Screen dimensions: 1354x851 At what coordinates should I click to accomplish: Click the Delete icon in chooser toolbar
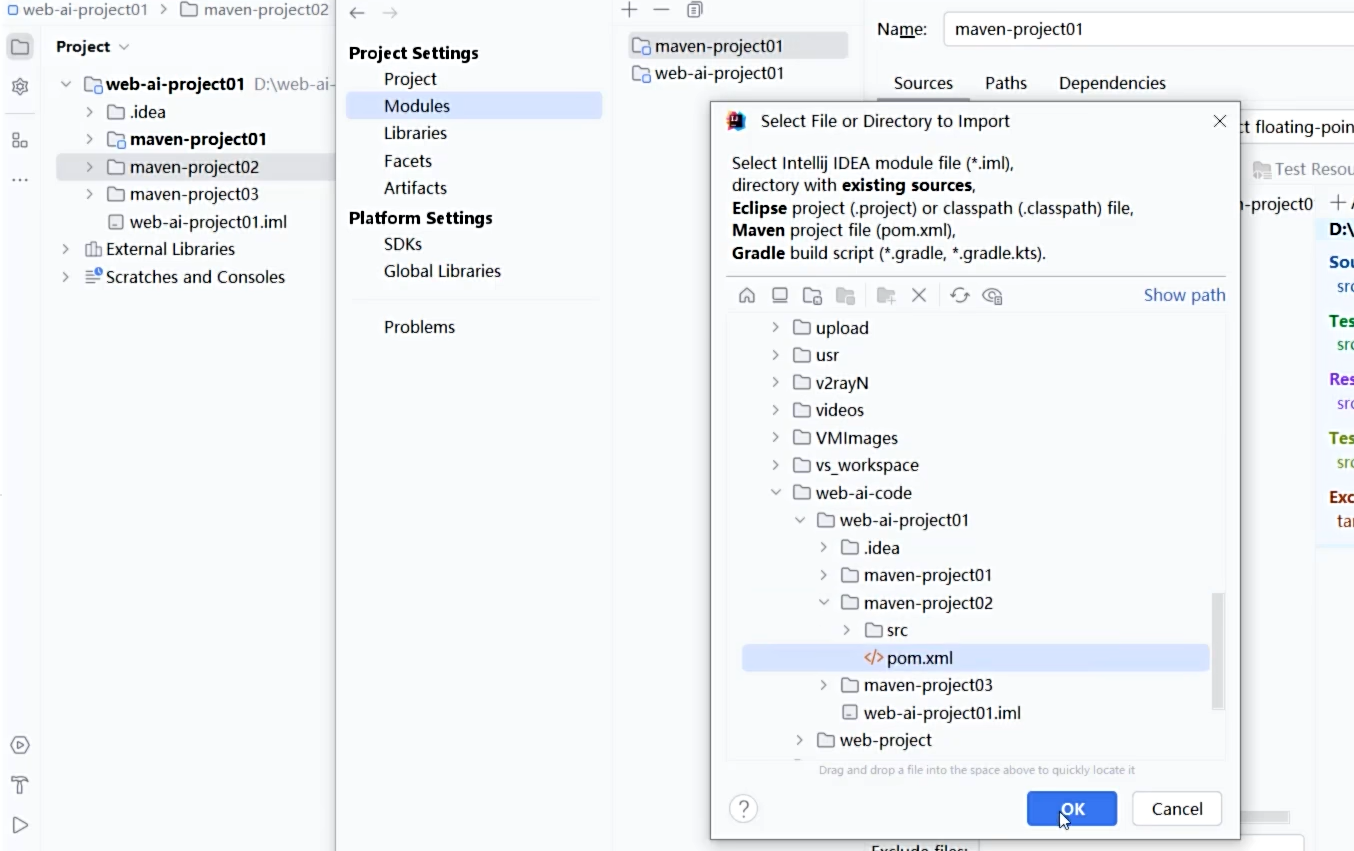coord(919,296)
